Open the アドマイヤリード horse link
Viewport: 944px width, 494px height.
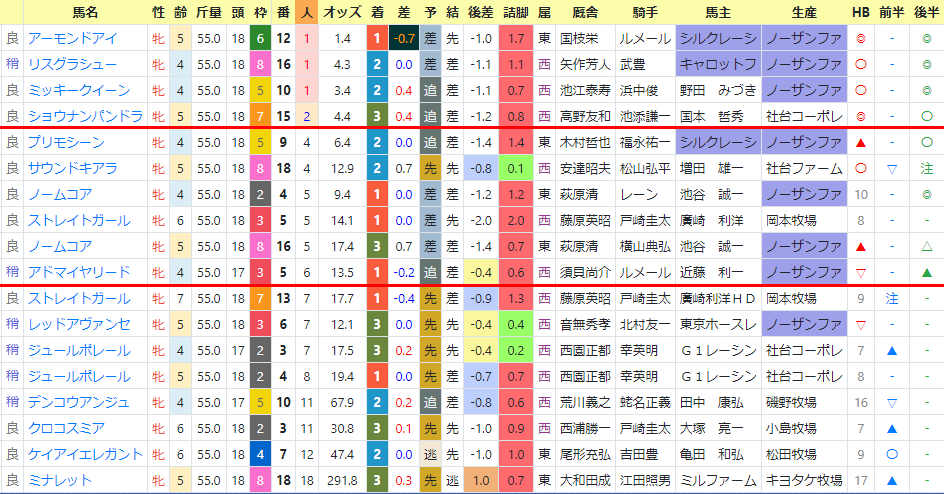(79, 273)
